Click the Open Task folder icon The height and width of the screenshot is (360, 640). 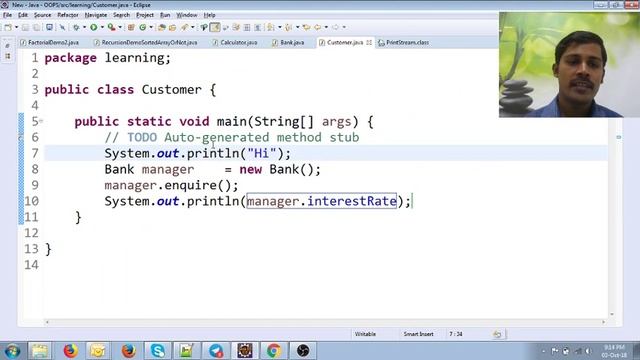coord(172,27)
